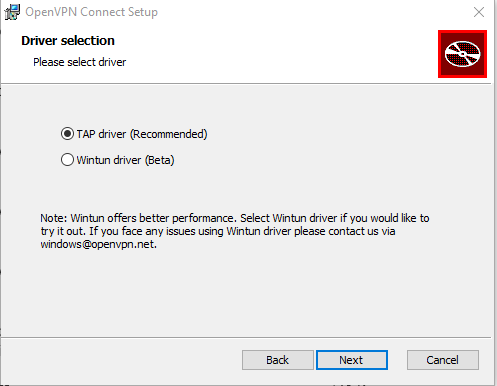Click the empty gray area below the note

(247, 293)
